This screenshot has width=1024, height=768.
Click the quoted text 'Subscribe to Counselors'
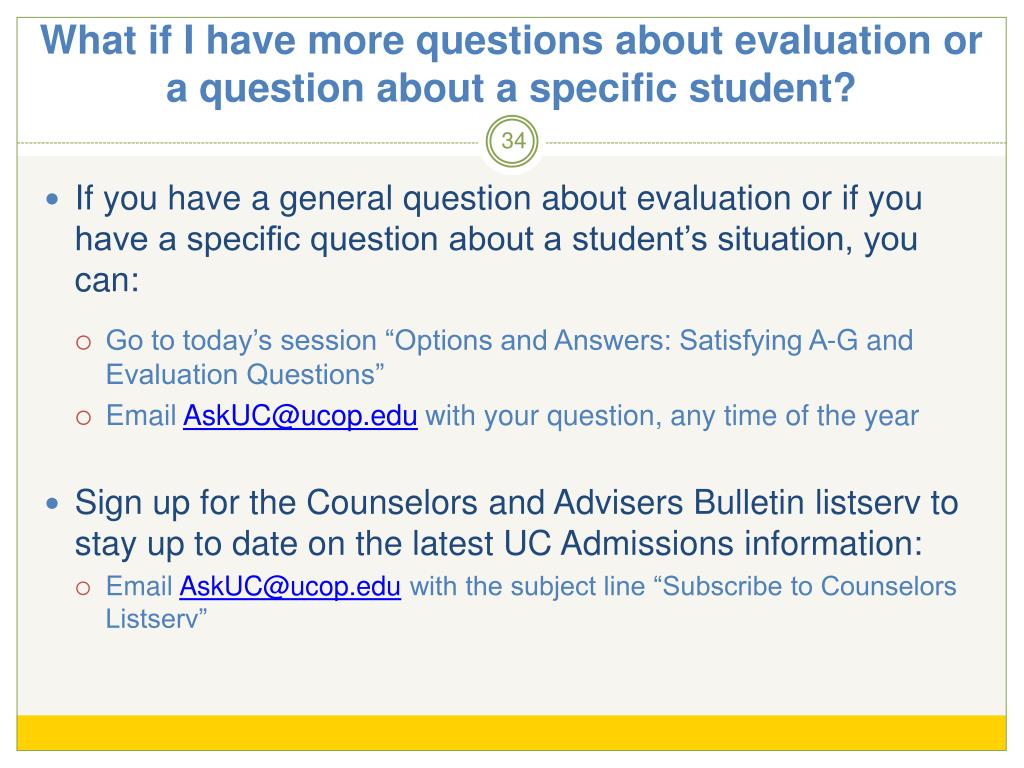[x=809, y=586]
